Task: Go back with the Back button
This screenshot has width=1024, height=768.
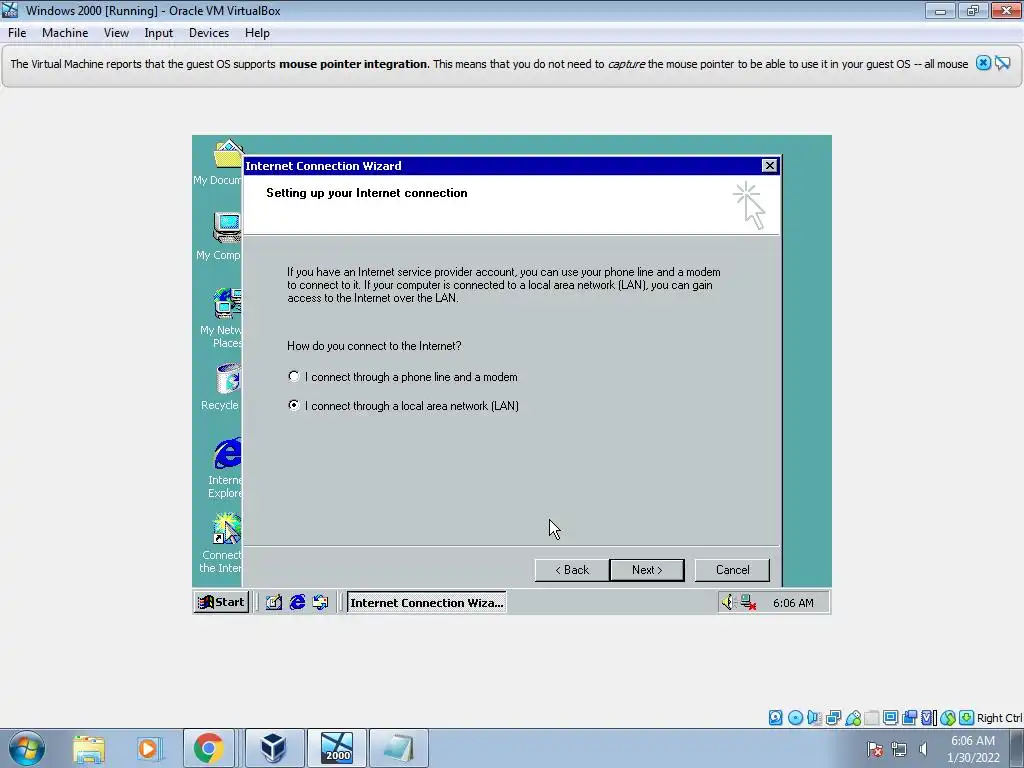Action: click(x=572, y=569)
